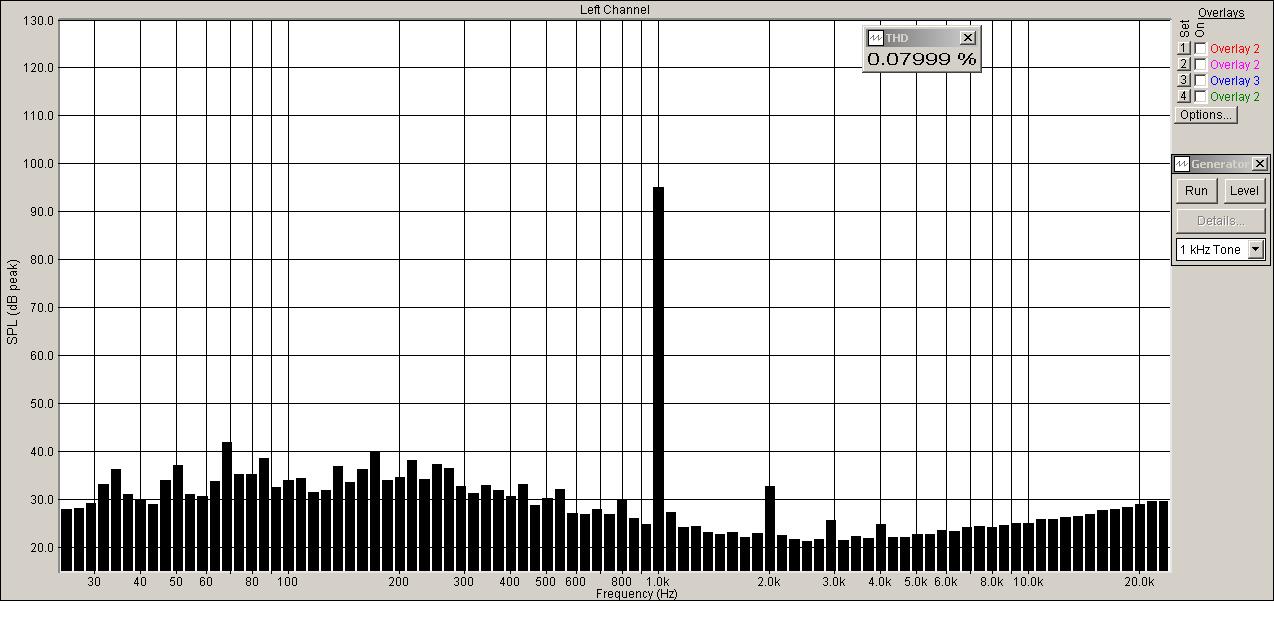1274x637 pixels.
Task: Enable the magenta Overlay 2 checkbox
Action: pos(1200,65)
